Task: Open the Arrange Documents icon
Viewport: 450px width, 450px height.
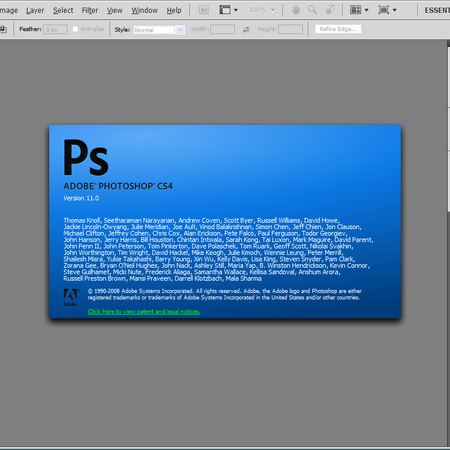Action: (356, 10)
